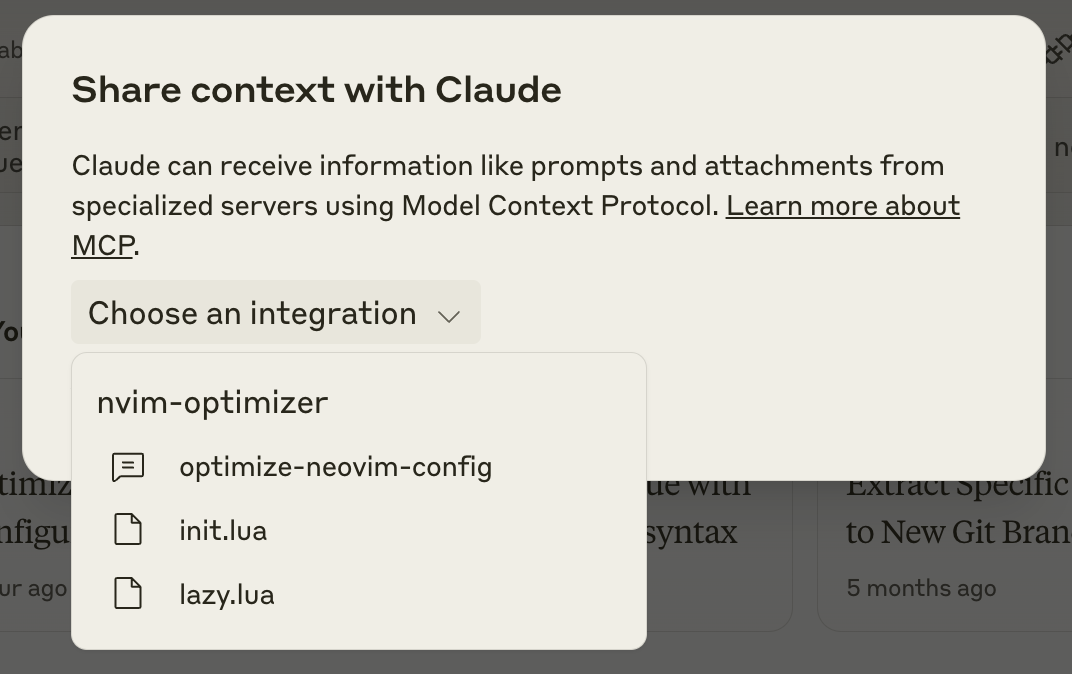Pick the lazy.lua resource entry
The image size is (1072, 674).
click(359, 593)
